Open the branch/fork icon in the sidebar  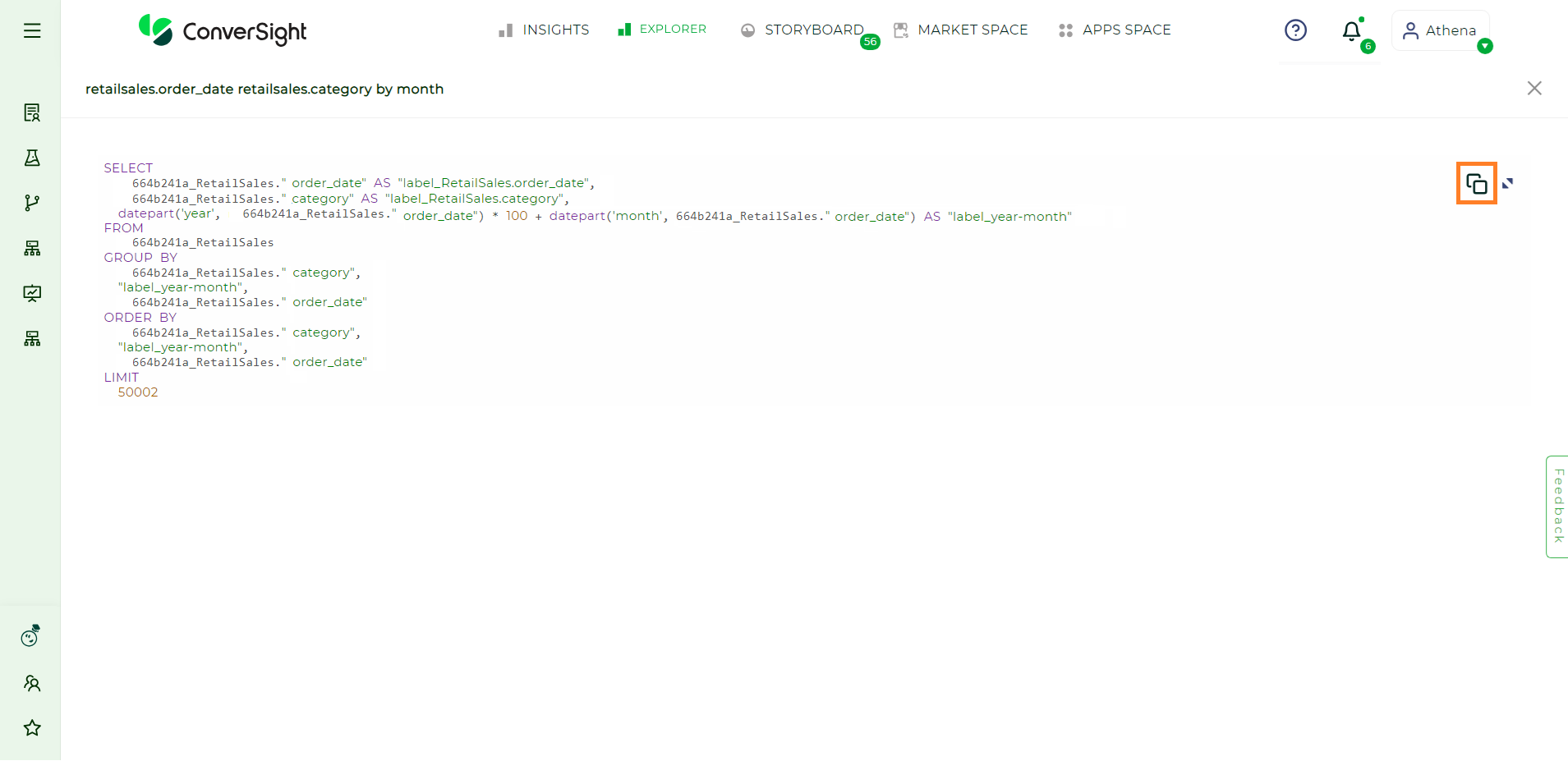(32, 203)
